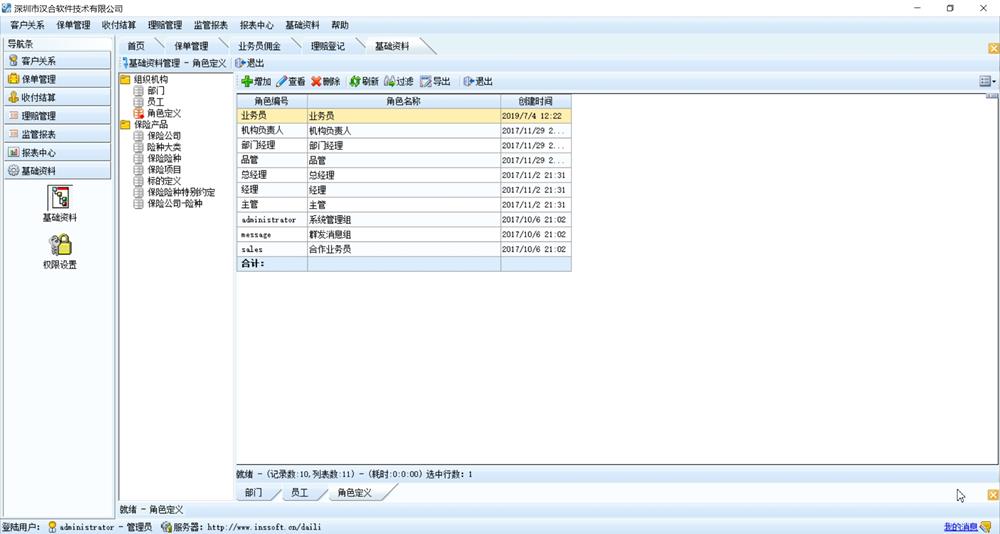Open the grid view options dropdown

pyautogui.click(x=987, y=81)
